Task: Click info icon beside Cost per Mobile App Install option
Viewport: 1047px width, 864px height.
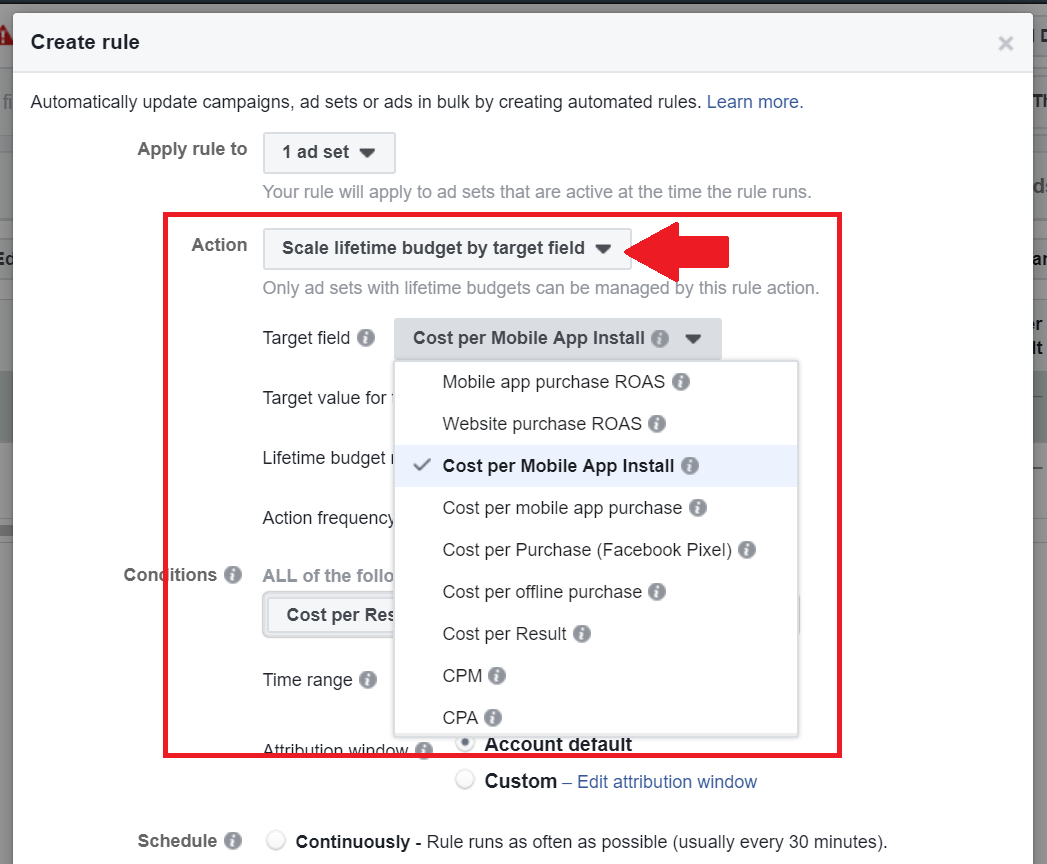Action: point(690,466)
